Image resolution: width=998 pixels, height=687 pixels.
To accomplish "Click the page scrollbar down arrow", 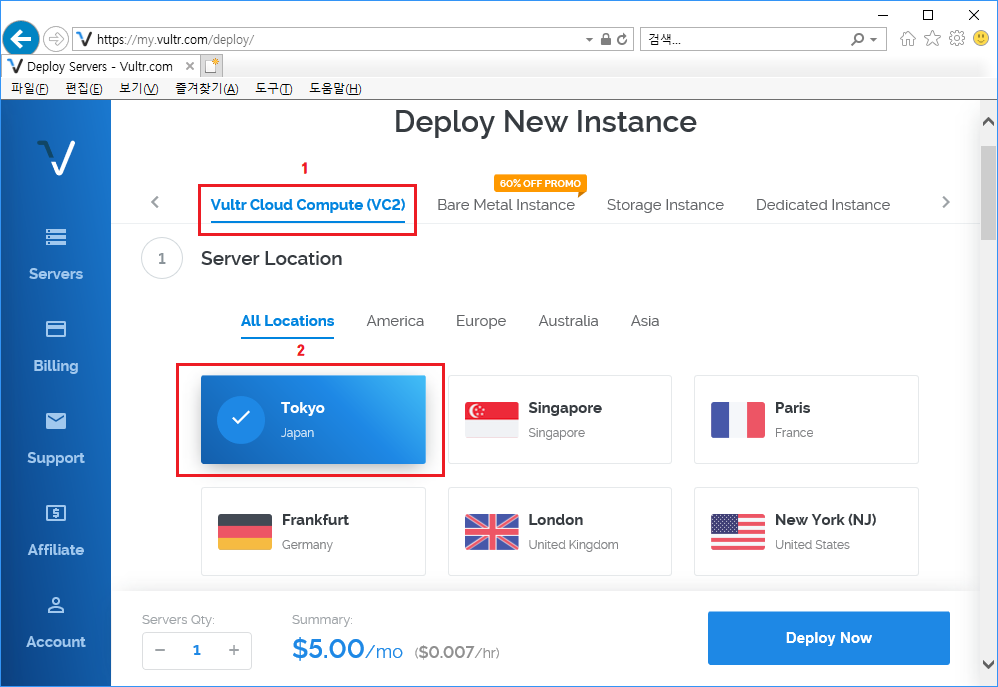I will tap(988, 664).
